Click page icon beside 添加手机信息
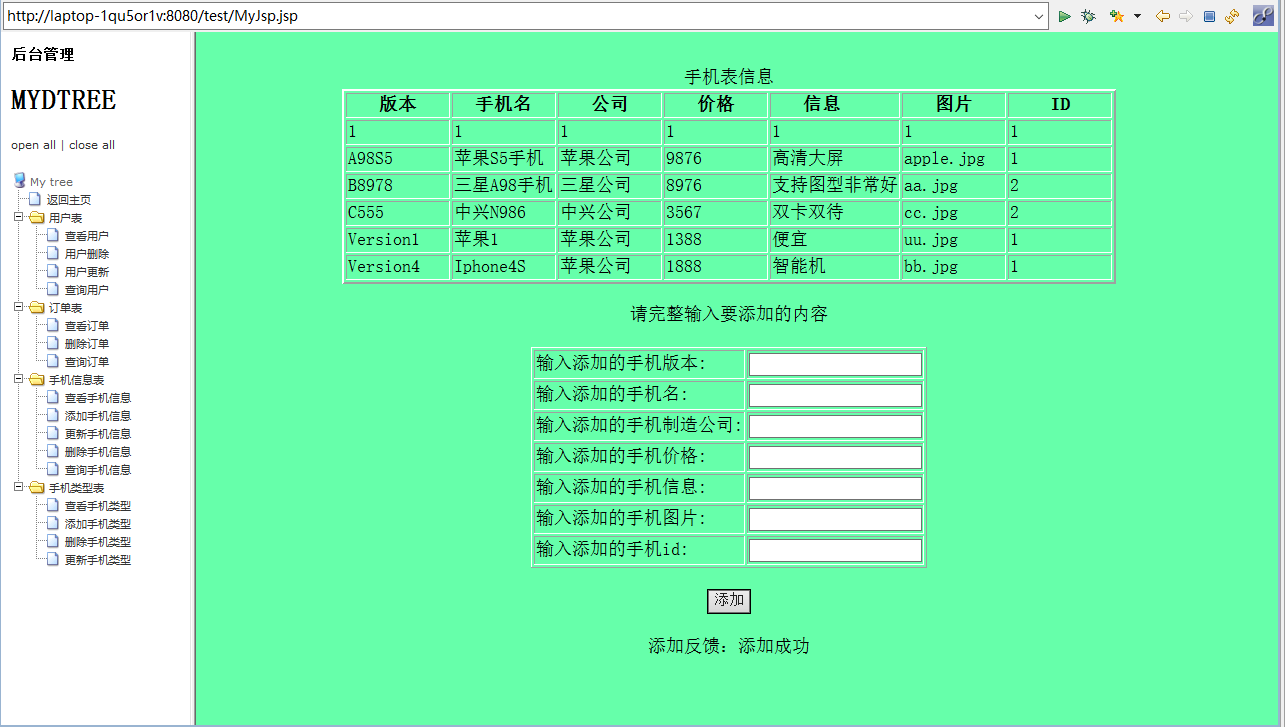The height and width of the screenshot is (727, 1285). tap(53, 415)
